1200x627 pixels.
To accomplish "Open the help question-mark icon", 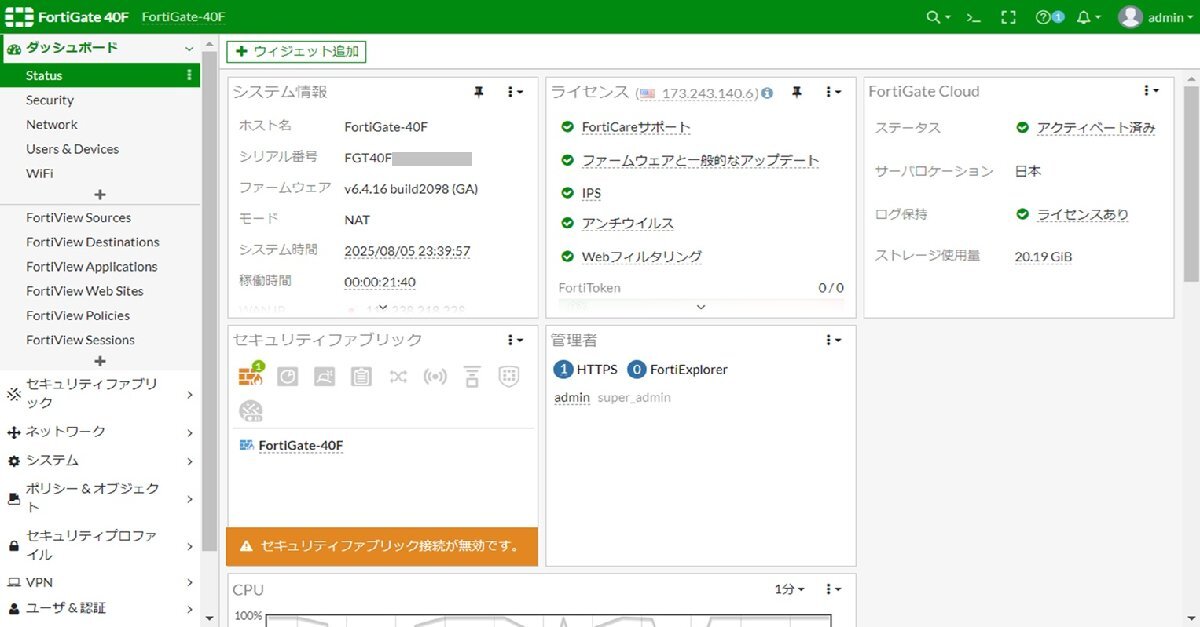I will click(x=1043, y=17).
